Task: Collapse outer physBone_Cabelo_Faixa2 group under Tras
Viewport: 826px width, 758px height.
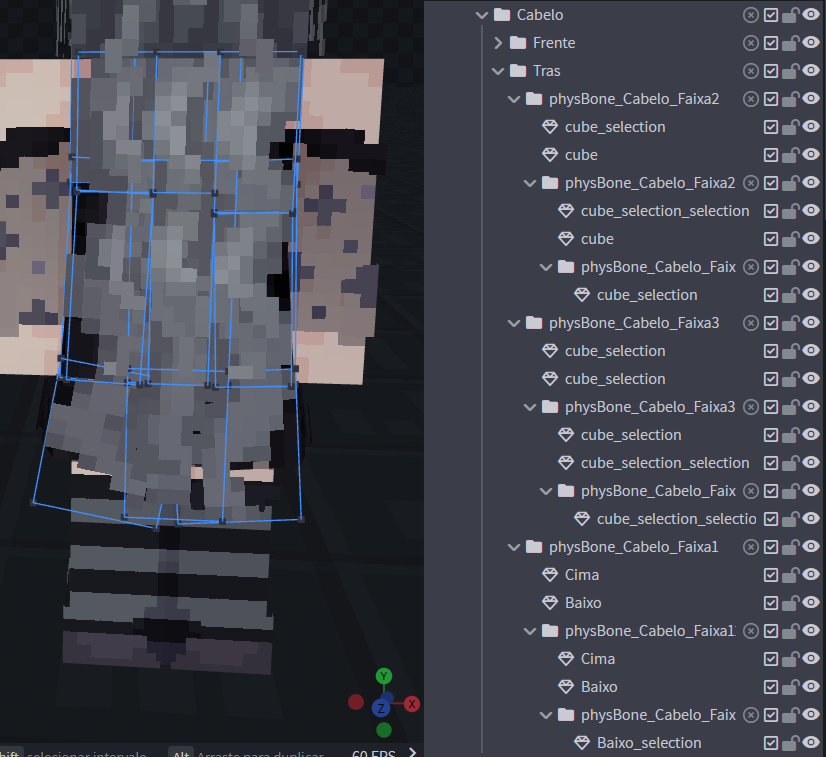Action: pyautogui.click(x=514, y=99)
